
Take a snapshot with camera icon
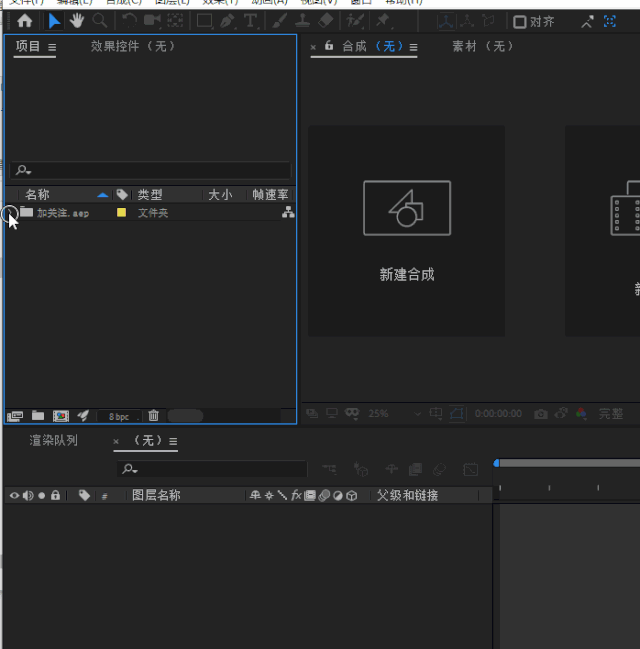(x=541, y=413)
